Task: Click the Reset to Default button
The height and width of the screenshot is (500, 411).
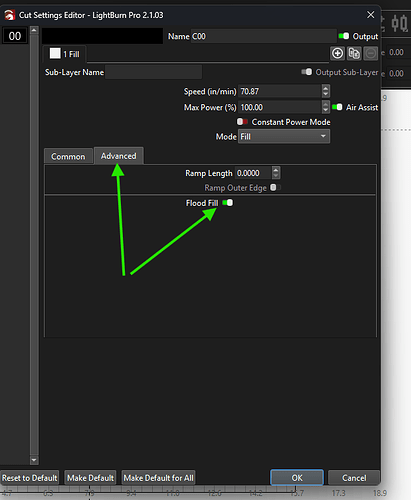Action: [30, 478]
